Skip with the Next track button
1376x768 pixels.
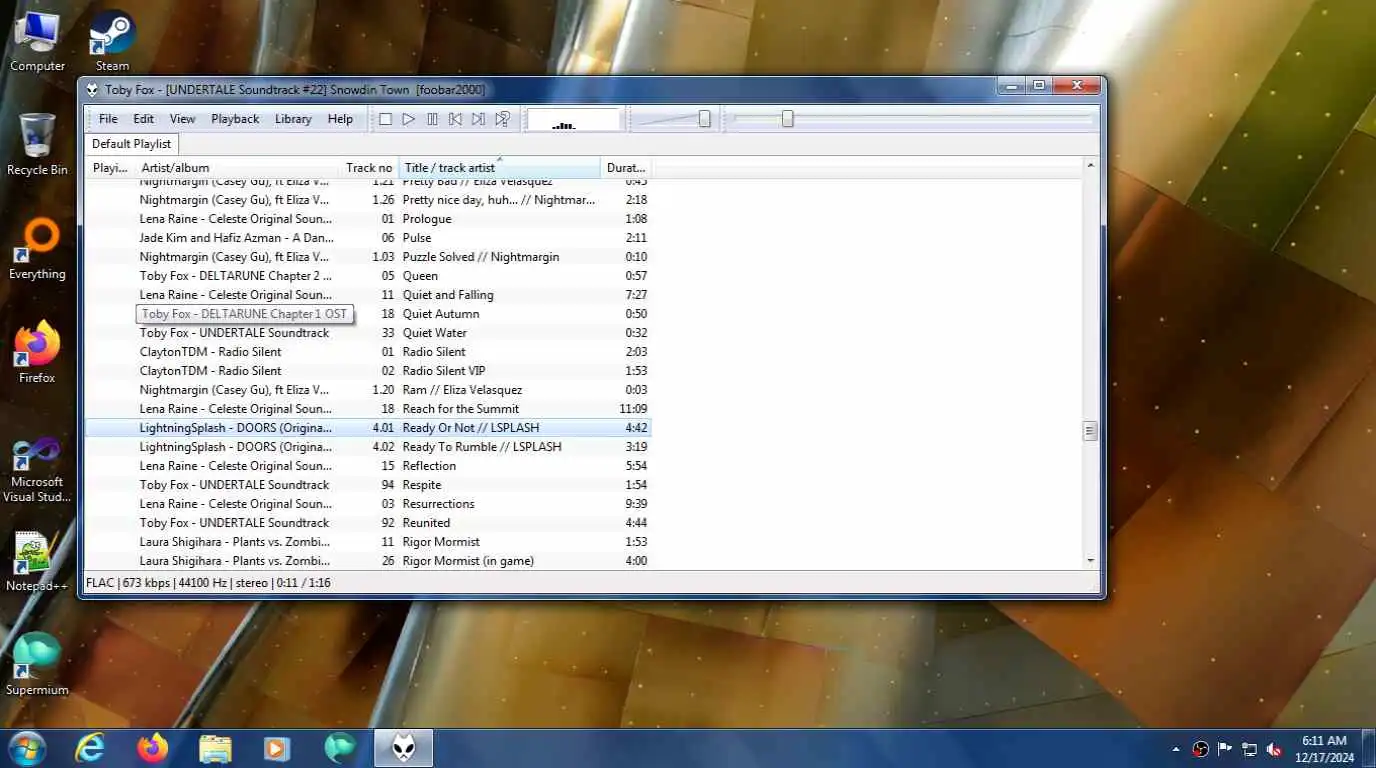(478, 119)
